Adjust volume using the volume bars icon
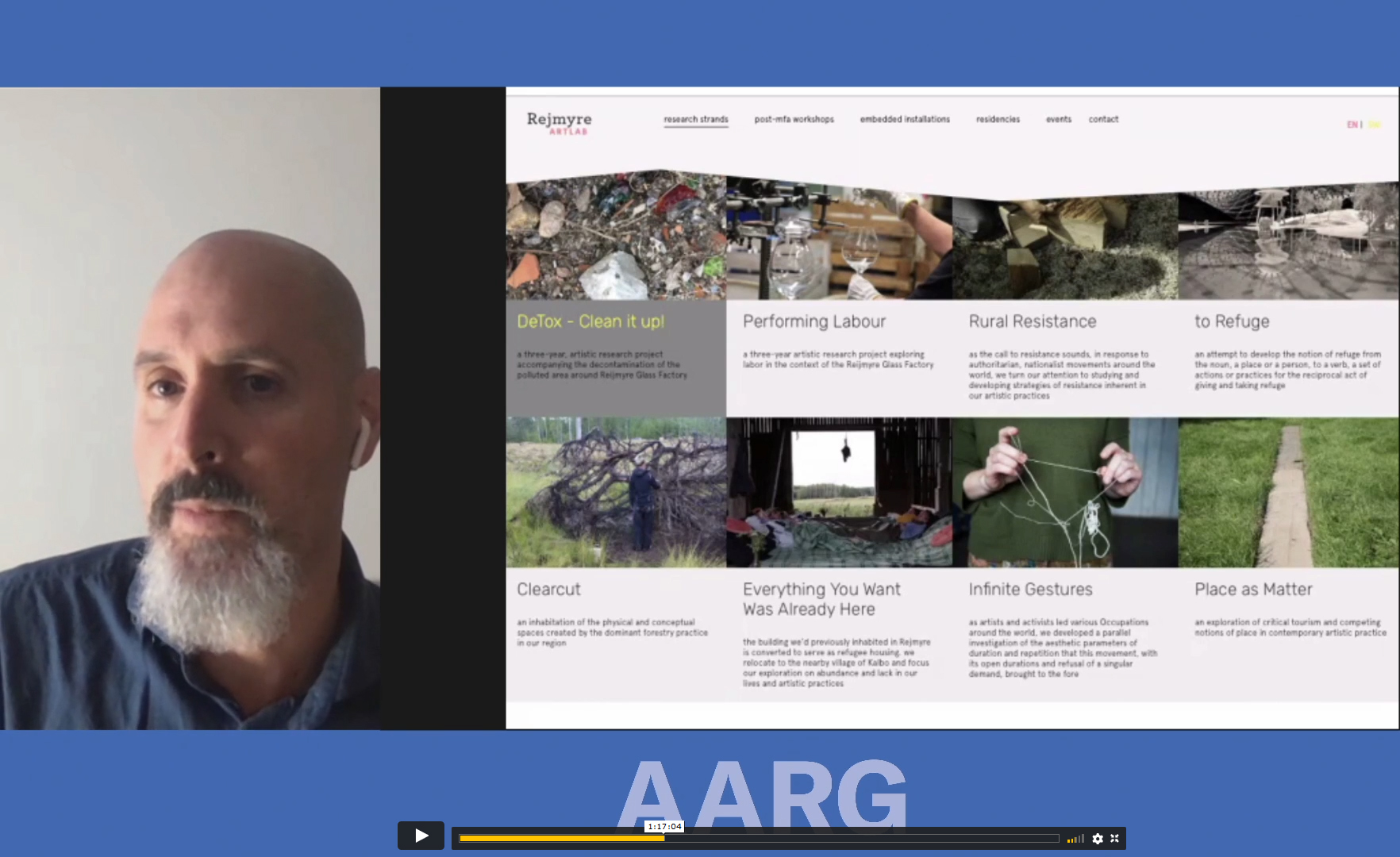Image resolution: width=1400 pixels, height=857 pixels. tap(1075, 839)
